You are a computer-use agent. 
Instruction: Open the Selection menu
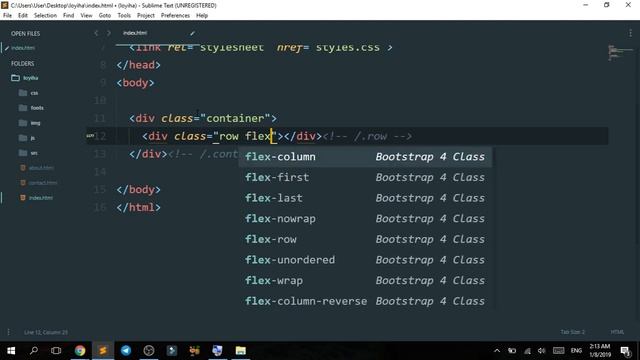pos(45,16)
